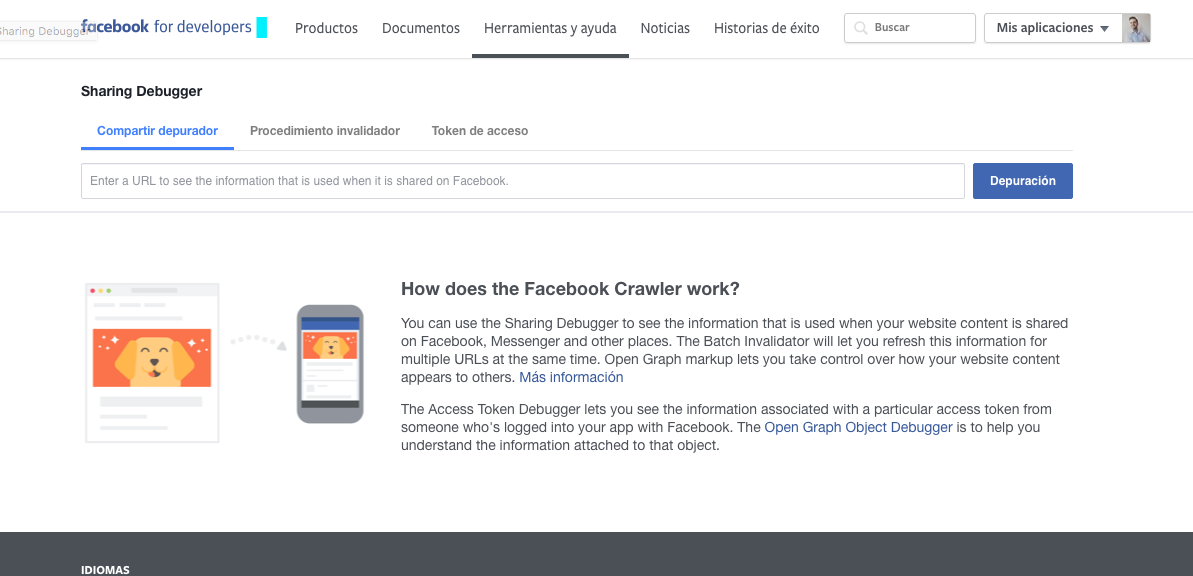
Task: Click the browser window dog illustration
Action: point(152,362)
